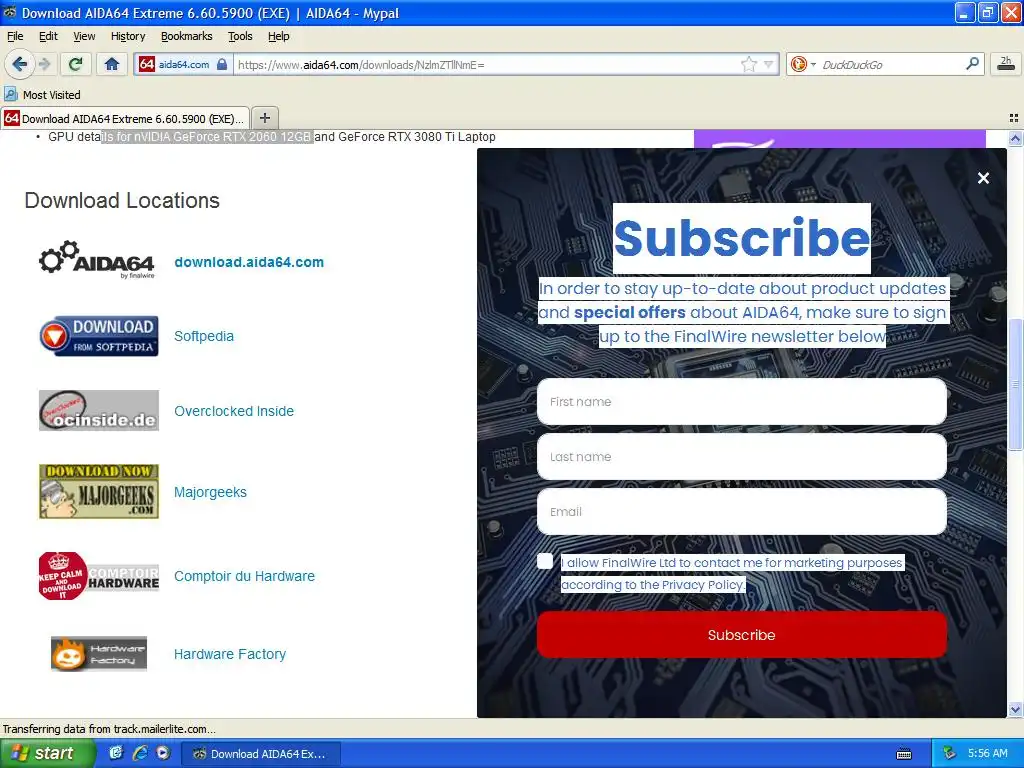Launch Windows Media Player from quick launch
1024x768 pixels.
click(x=163, y=753)
